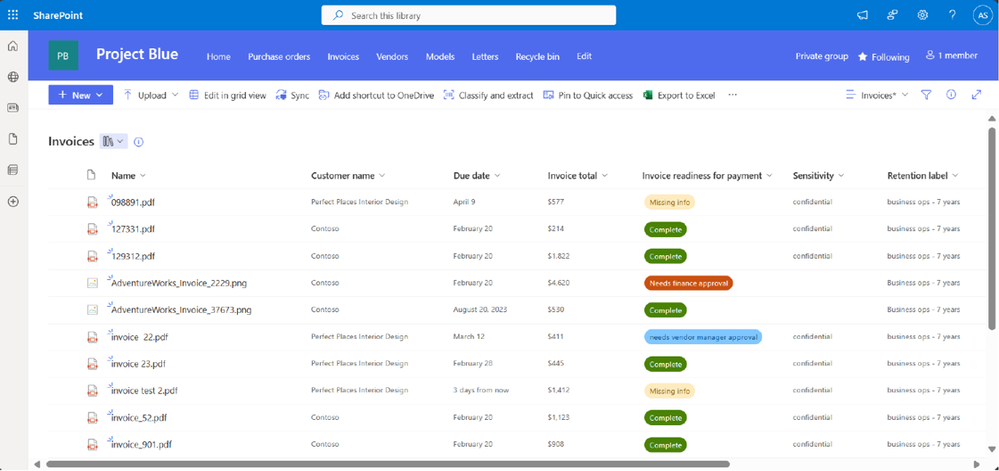Click Export to Excel
999x471 pixels.
679,95
